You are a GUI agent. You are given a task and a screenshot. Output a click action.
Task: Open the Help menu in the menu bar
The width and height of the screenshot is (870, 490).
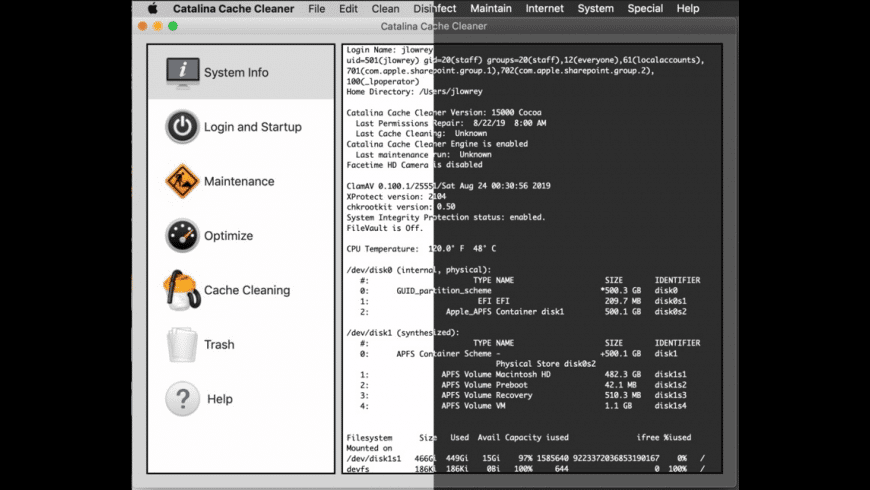[x=687, y=8]
